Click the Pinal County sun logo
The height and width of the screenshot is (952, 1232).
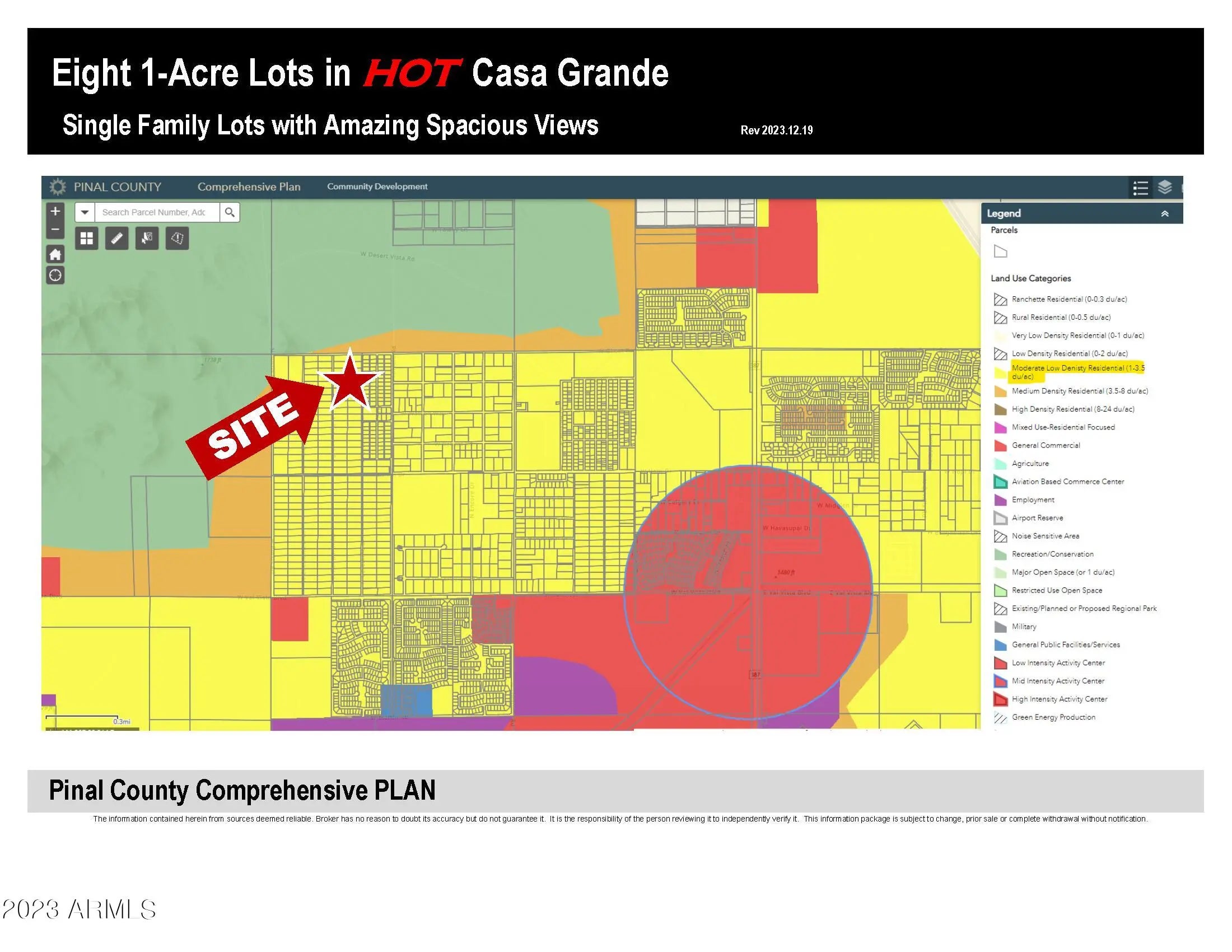57,186
